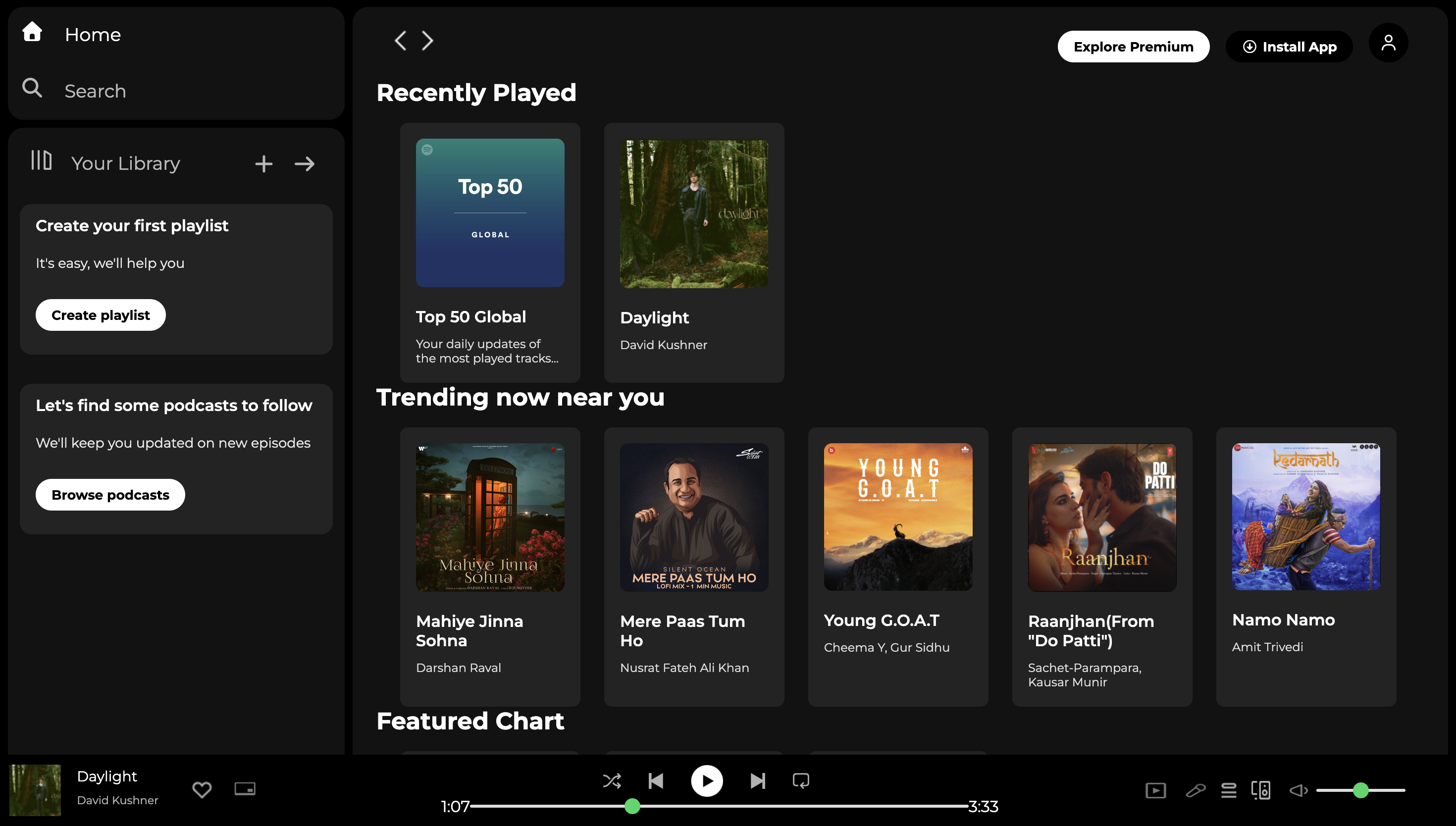Click Install App button
Image resolution: width=1456 pixels, height=826 pixels.
[1289, 47]
